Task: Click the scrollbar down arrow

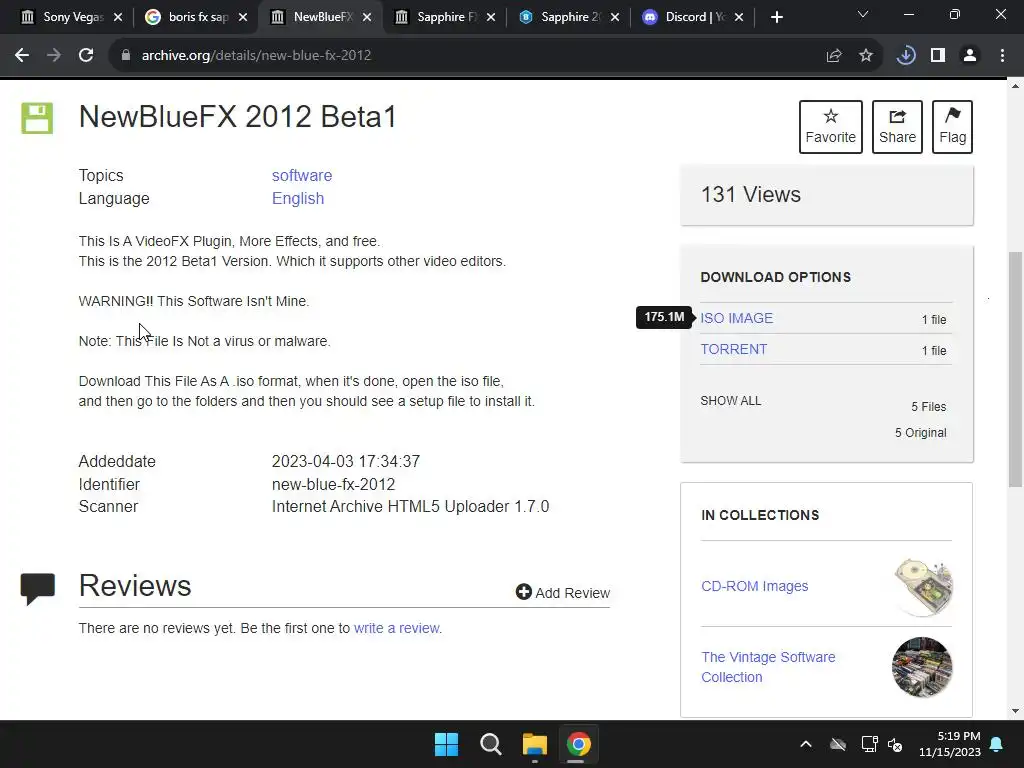Action: tap(1015, 711)
